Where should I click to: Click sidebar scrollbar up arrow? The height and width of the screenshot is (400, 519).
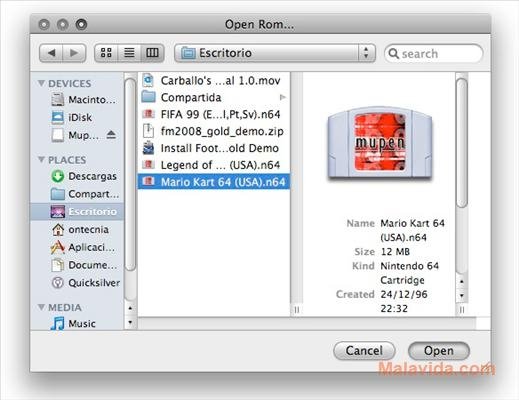tap(130, 308)
